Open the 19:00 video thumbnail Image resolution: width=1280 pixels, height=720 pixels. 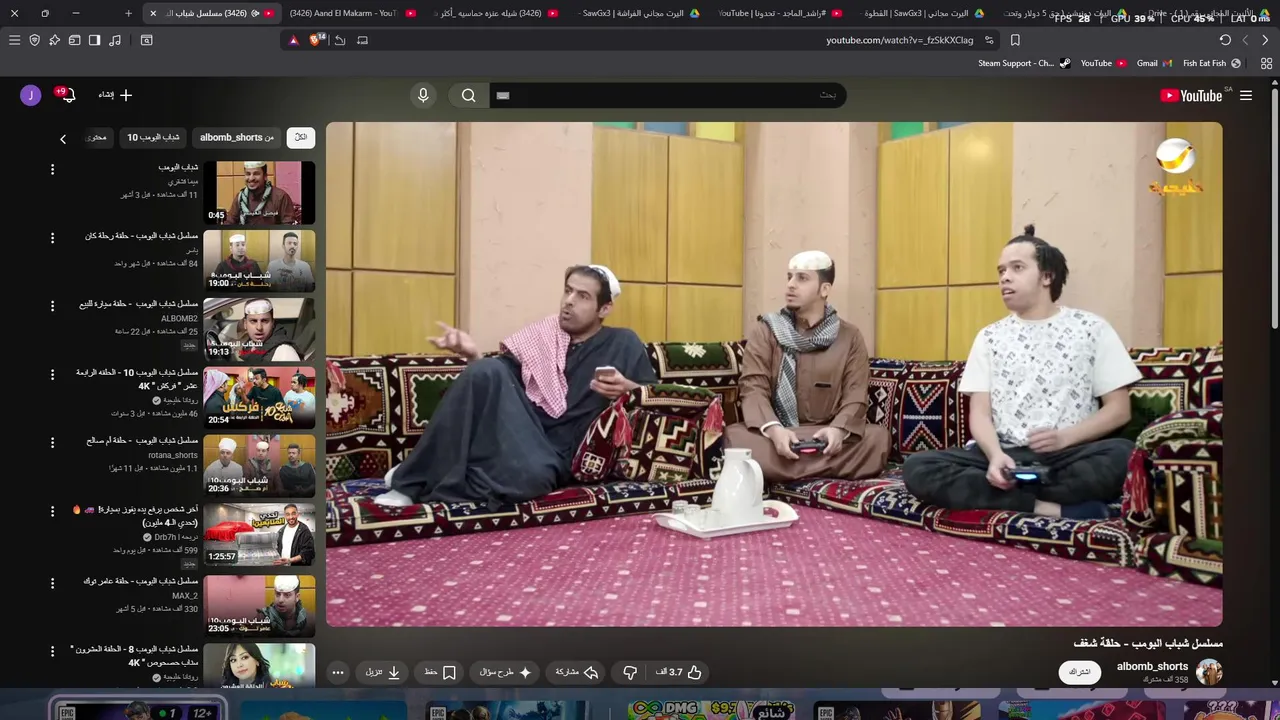point(259,260)
